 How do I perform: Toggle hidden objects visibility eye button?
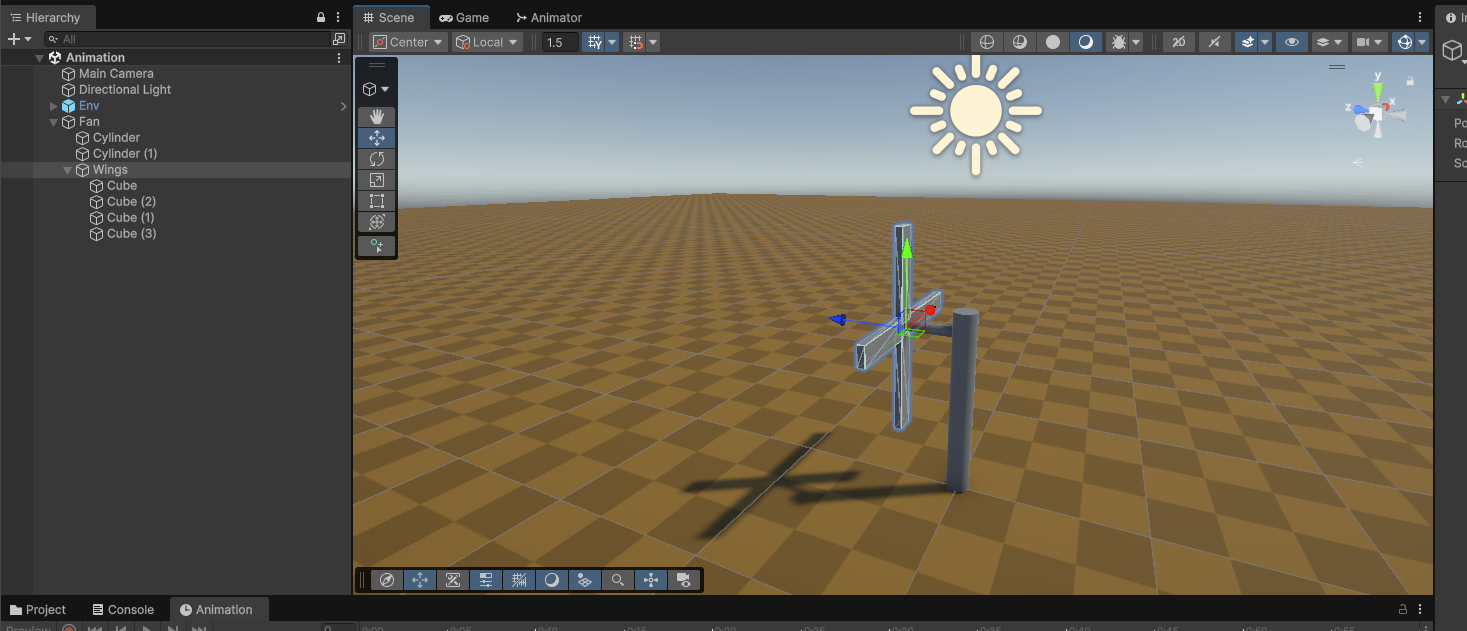[x=1292, y=42]
